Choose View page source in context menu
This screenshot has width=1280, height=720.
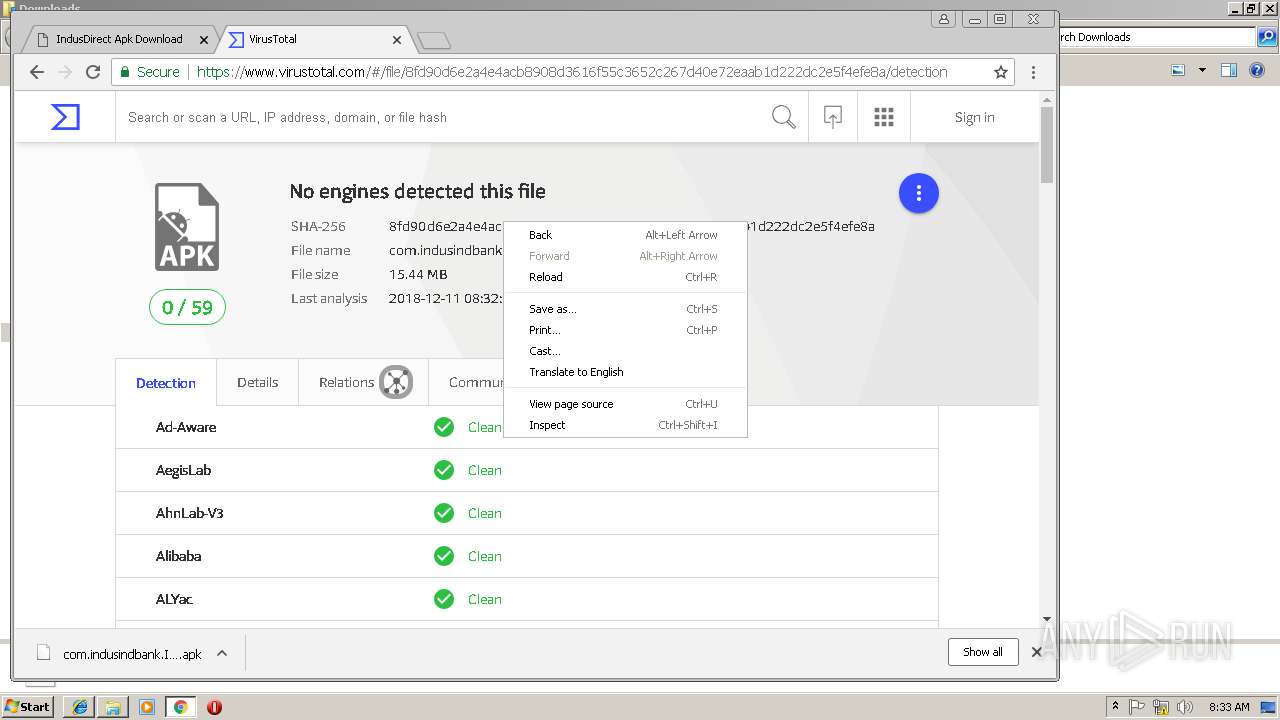625,404
